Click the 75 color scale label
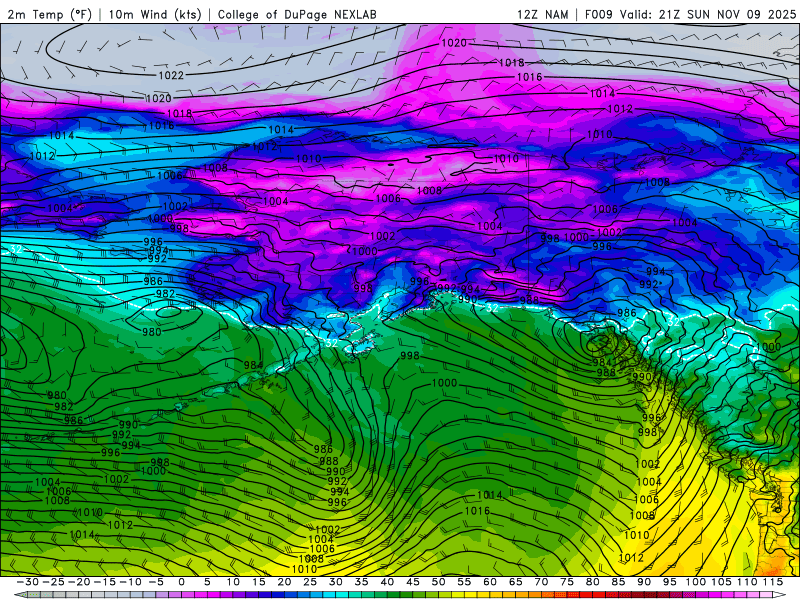This screenshot has width=800, height=600. coord(567,582)
